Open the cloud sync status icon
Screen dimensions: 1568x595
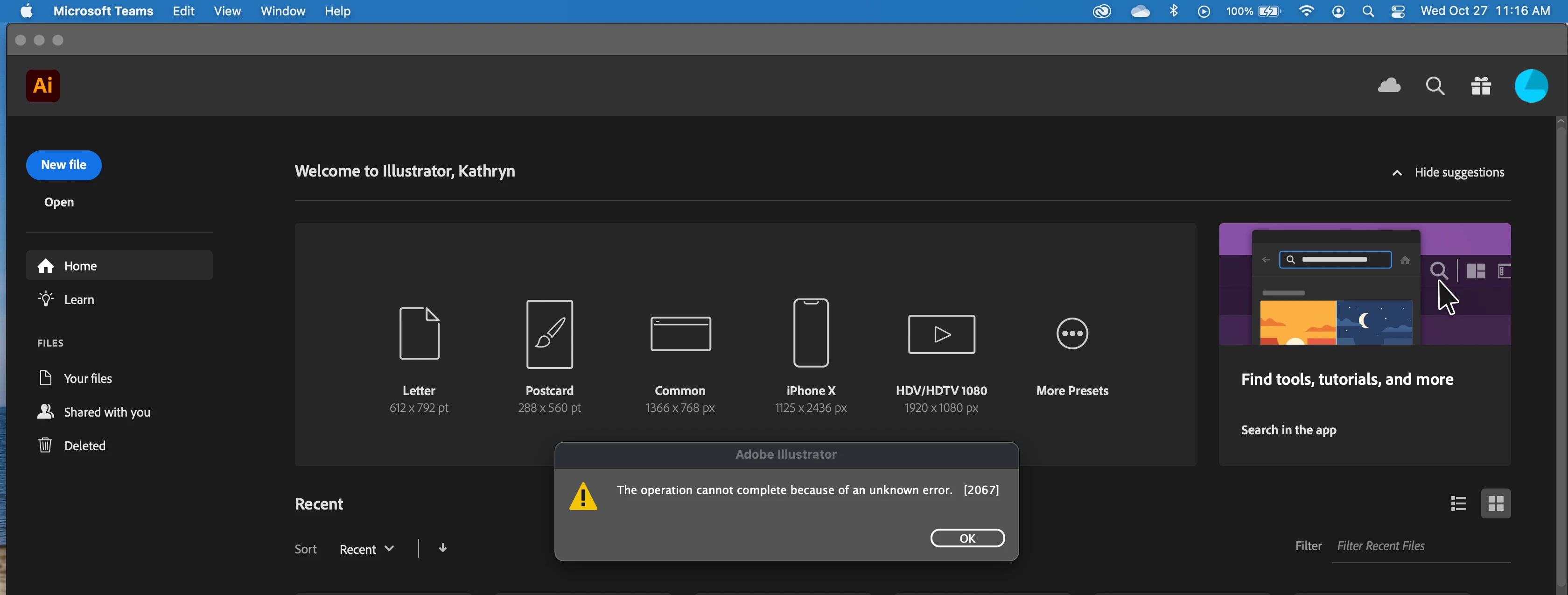(1389, 86)
